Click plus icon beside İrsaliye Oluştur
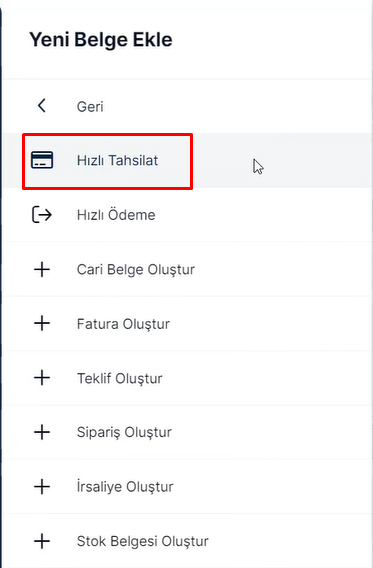This screenshot has width=373, height=568. coord(42,486)
